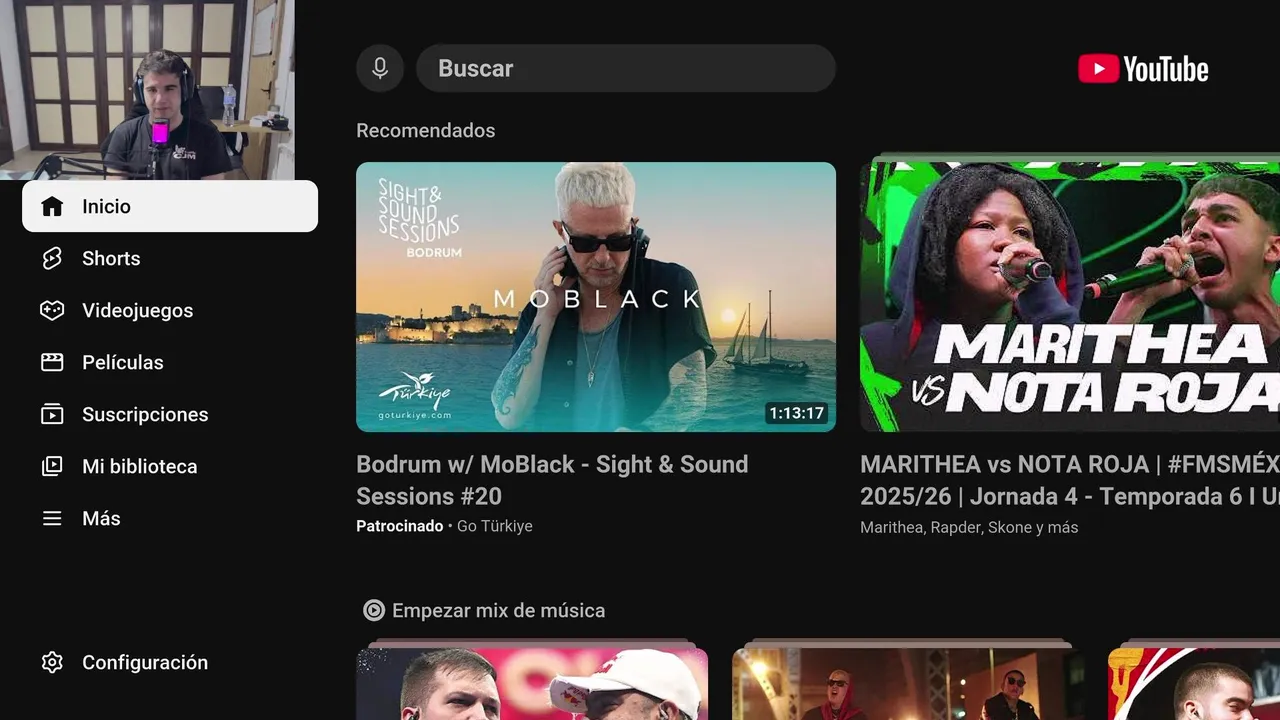This screenshot has height=720, width=1280.
Task: Open first music mix thumbnail with white cap
Action: coord(532,684)
